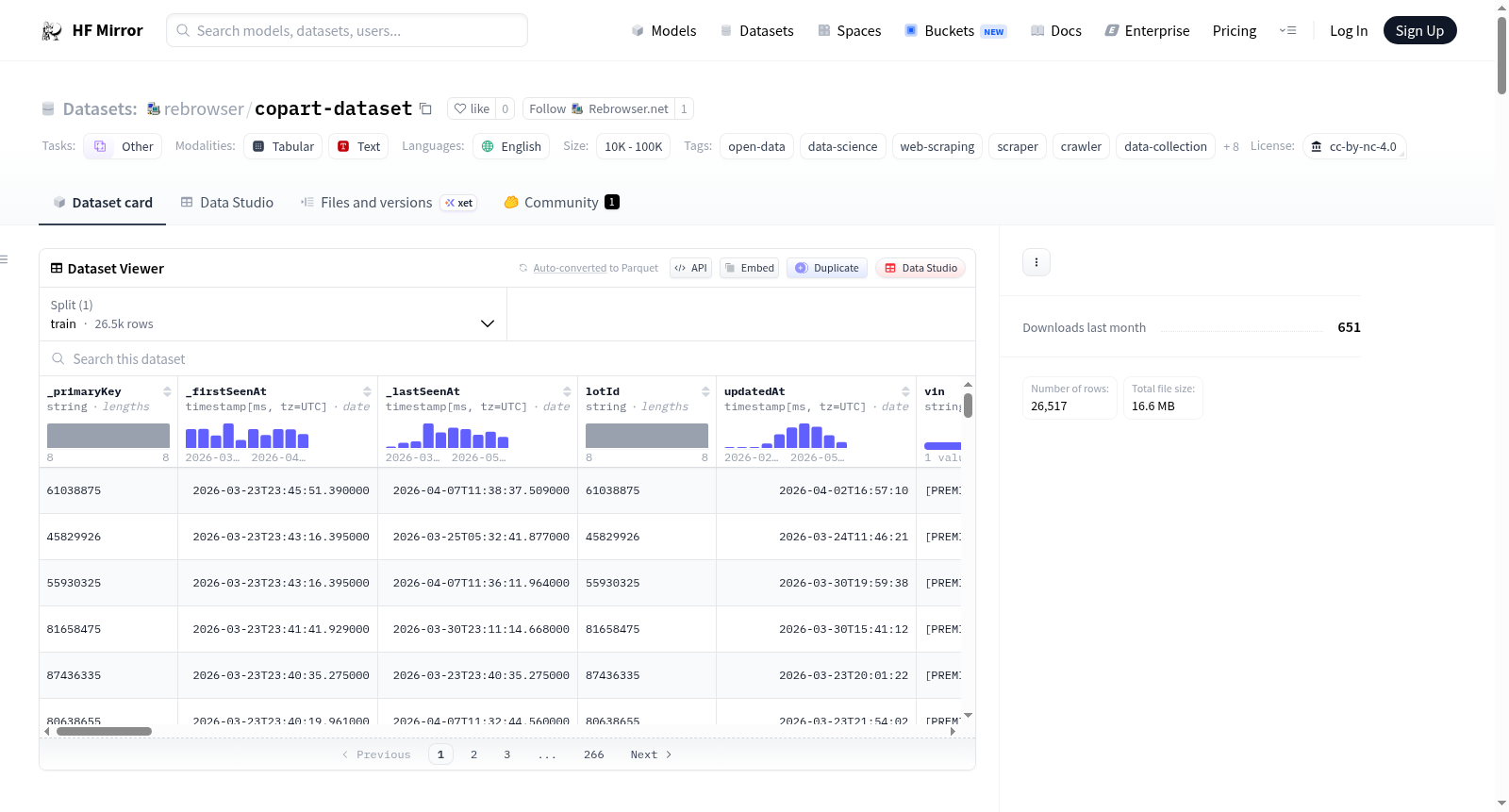Sort the updatedAt column

point(905,391)
